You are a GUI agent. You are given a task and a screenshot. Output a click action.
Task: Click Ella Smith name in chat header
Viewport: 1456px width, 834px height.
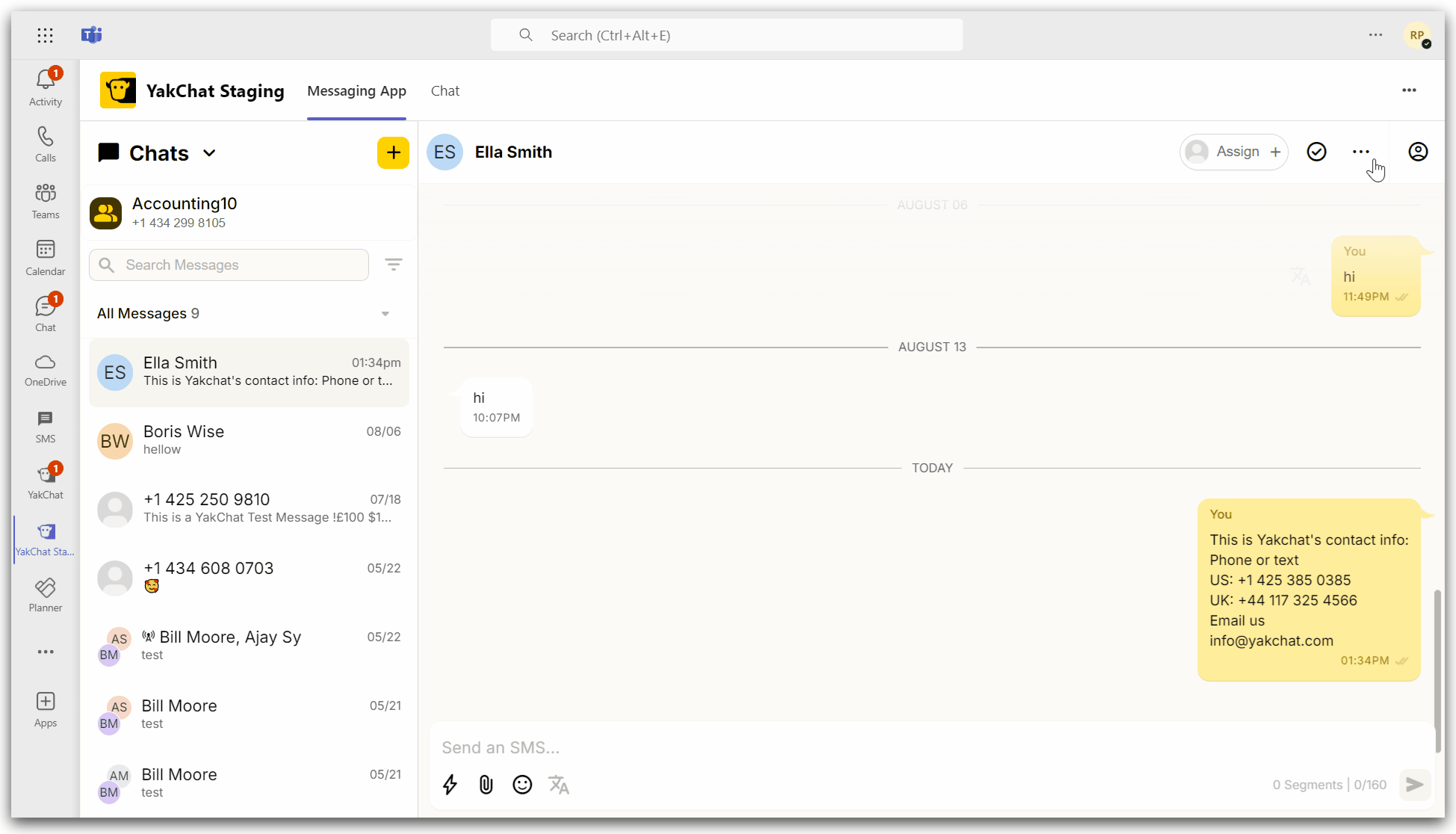513,152
